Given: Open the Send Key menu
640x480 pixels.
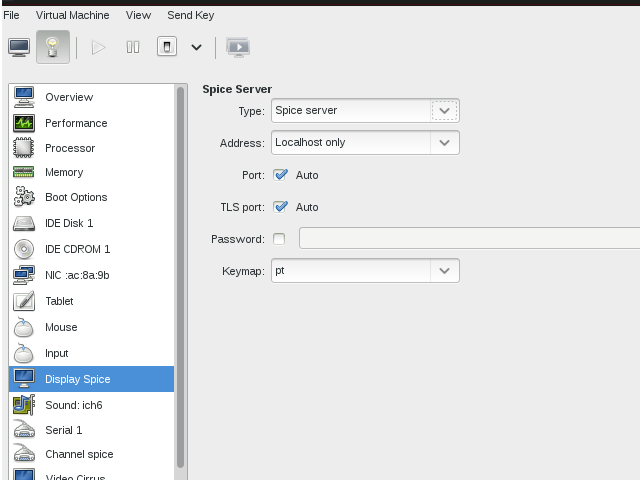Looking at the screenshot, I should (191, 15).
